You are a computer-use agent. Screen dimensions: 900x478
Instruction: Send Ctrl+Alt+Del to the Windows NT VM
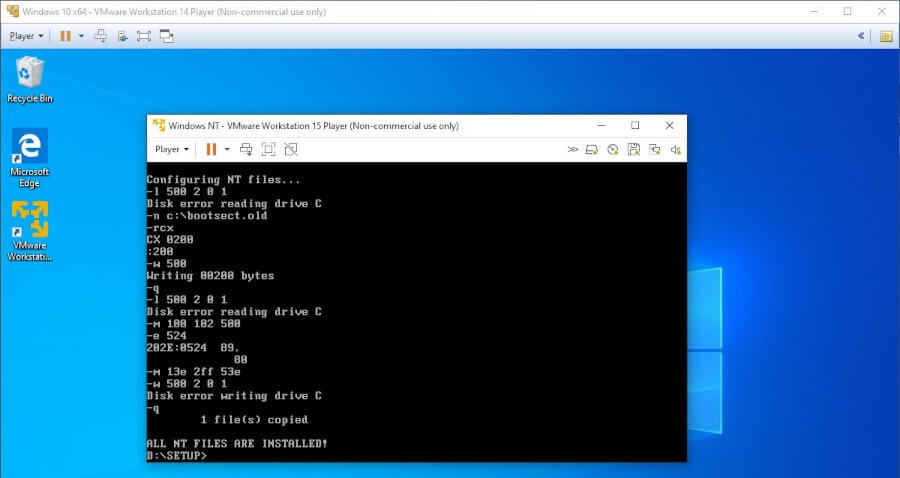pyautogui.click(x=246, y=149)
